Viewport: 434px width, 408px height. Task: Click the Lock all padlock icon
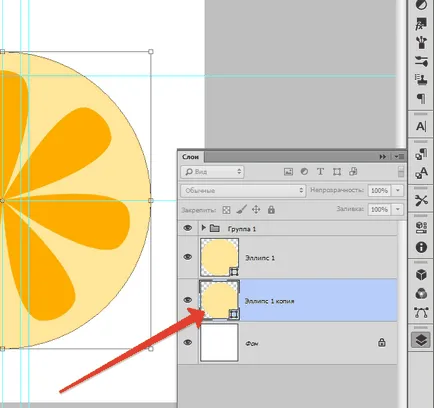(271, 209)
